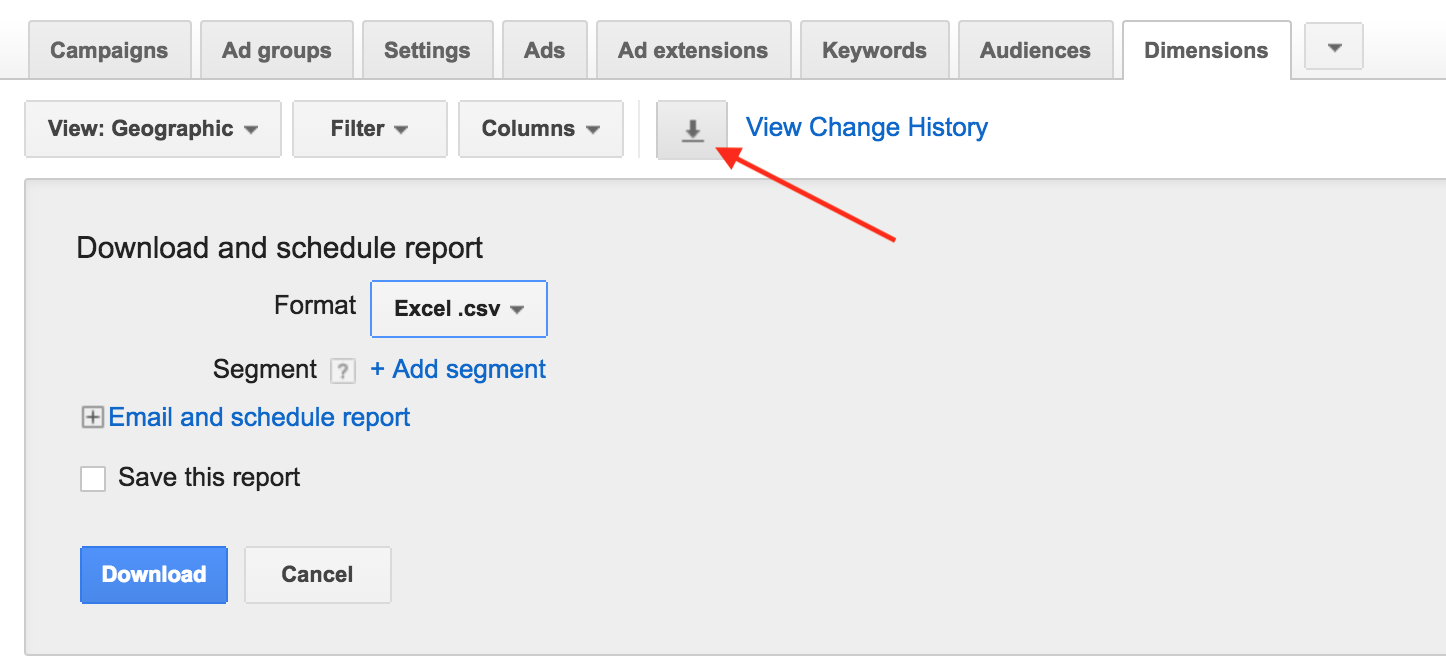1446x664 pixels.
Task: Click the Download and schedule report heading
Action: click(x=280, y=248)
